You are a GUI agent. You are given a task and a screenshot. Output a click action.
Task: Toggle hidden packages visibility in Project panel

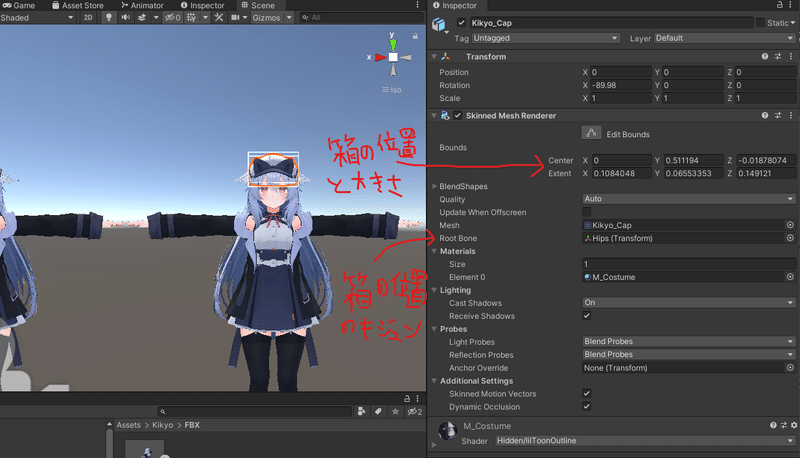click(x=414, y=412)
